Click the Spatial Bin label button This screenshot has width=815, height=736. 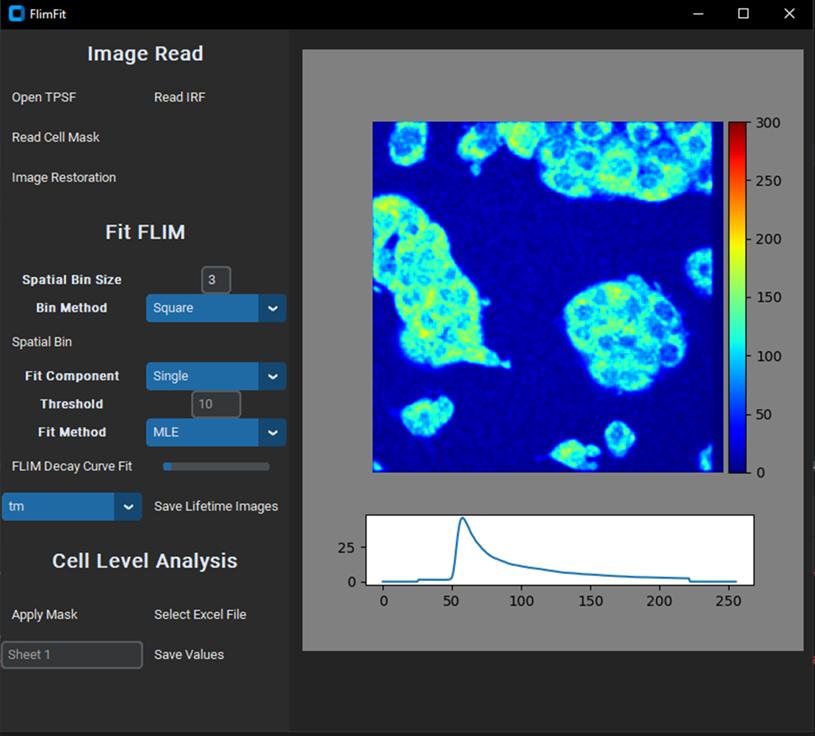41,341
